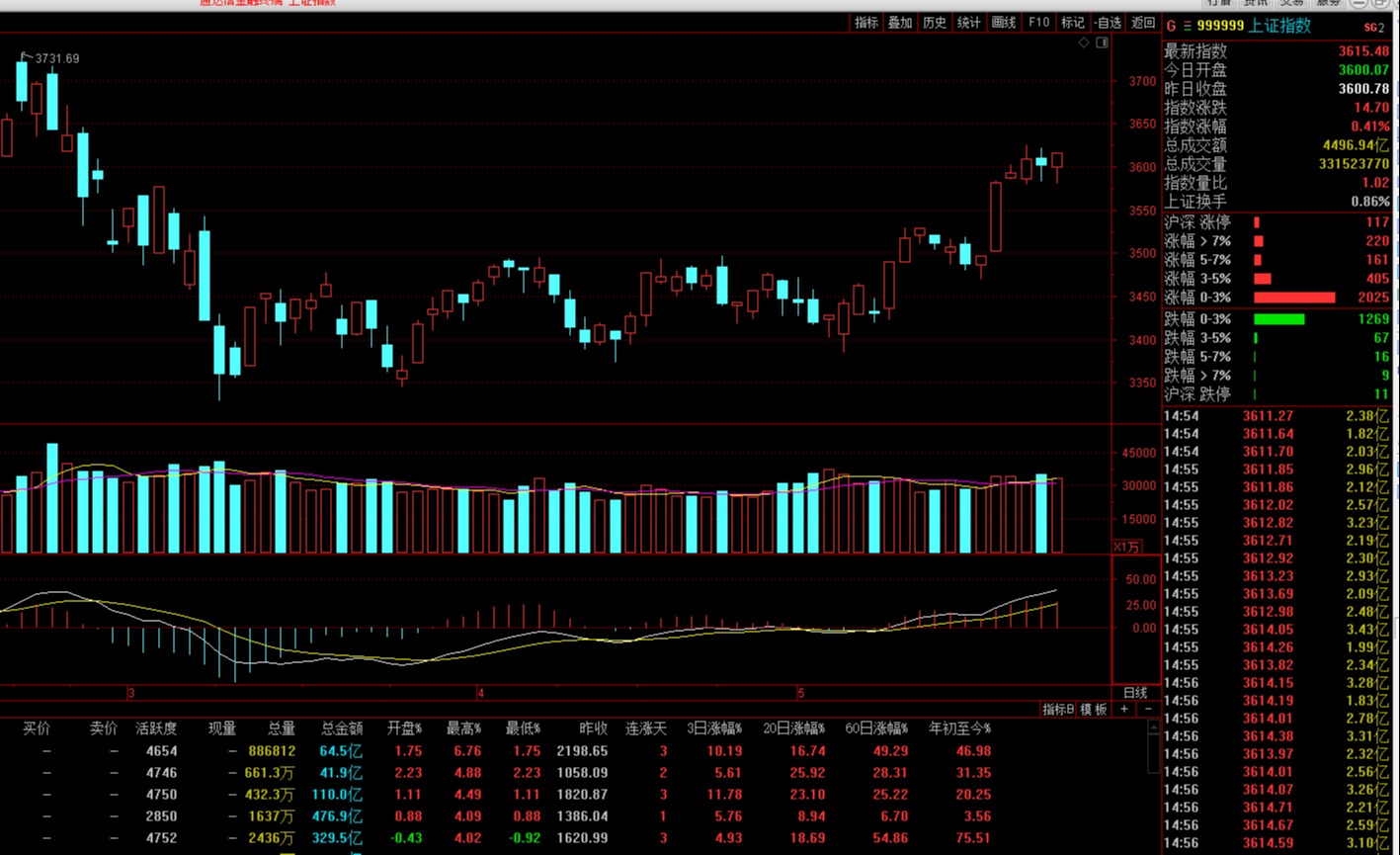Select table row with 昨收 2198.65
1400x855 pixels.
[572, 751]
